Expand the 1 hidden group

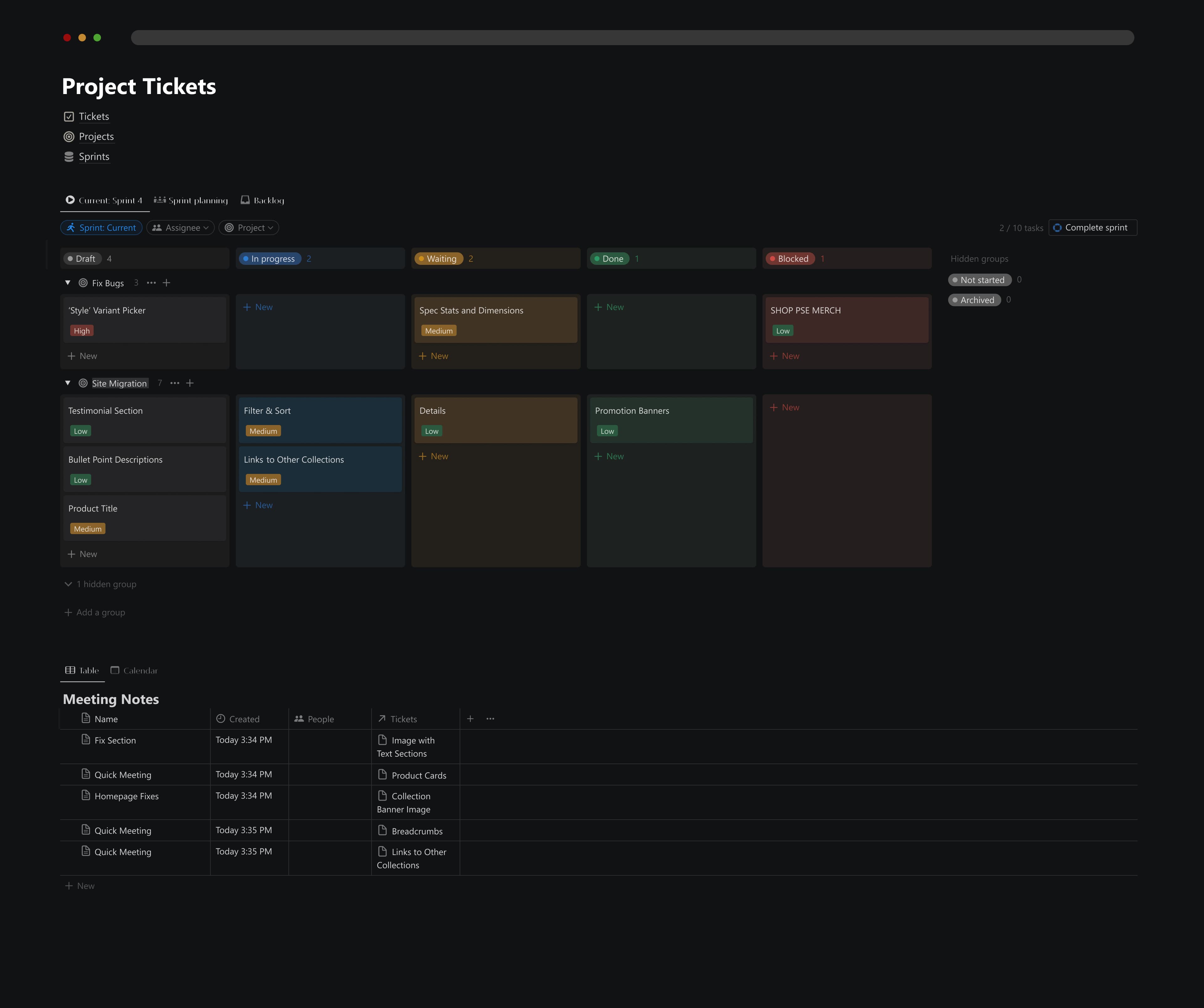click(100, 584)
